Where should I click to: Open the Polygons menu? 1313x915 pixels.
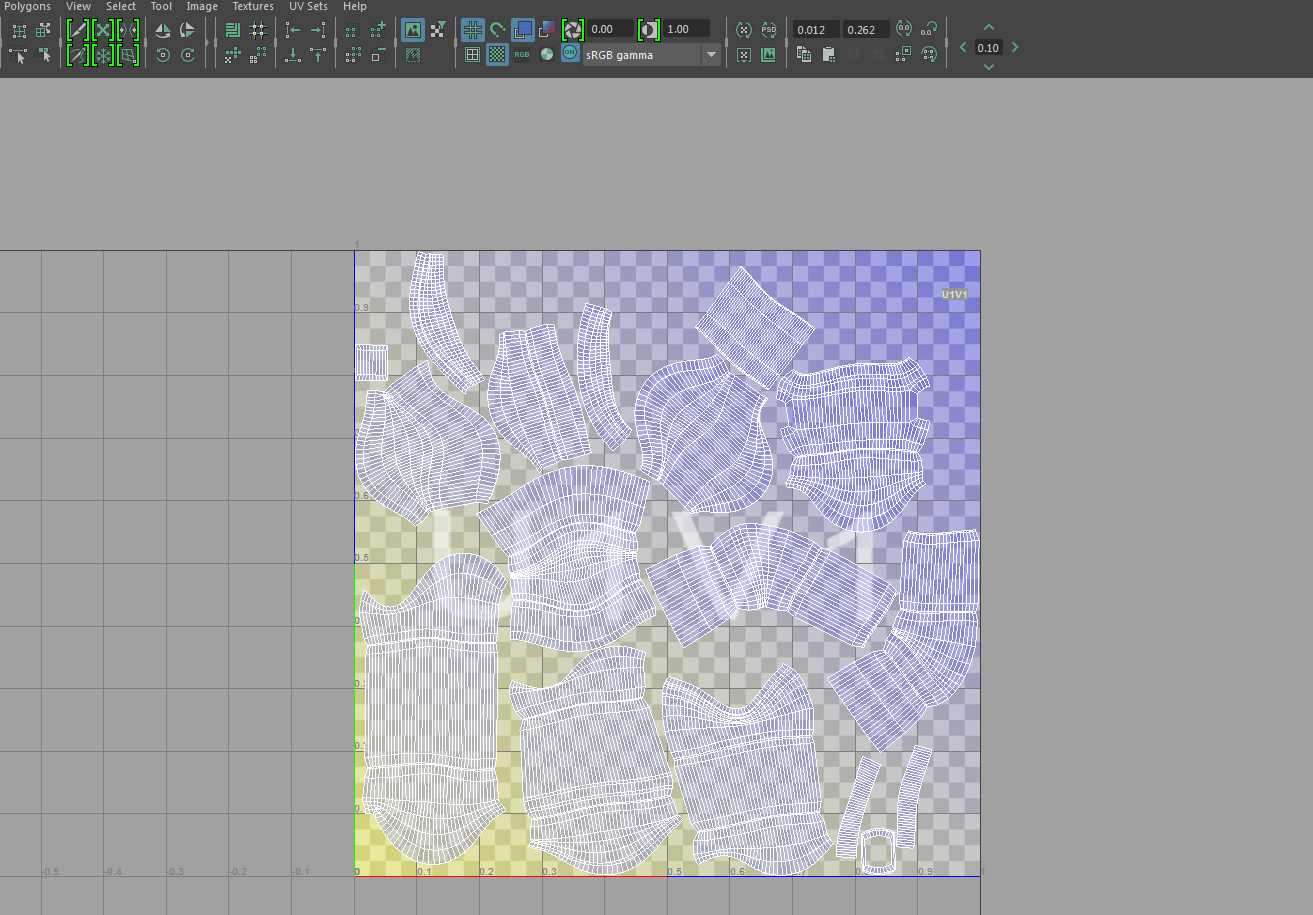pos(27,6)
